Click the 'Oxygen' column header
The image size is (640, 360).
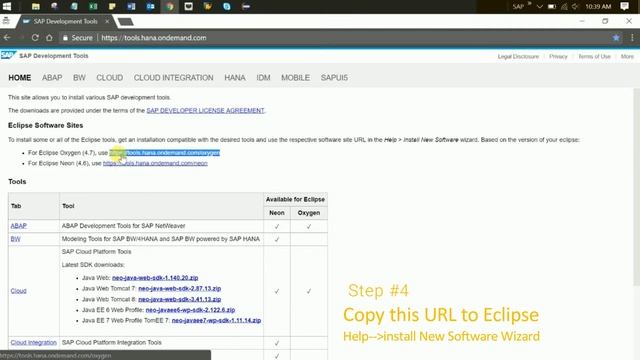point(309,213)
